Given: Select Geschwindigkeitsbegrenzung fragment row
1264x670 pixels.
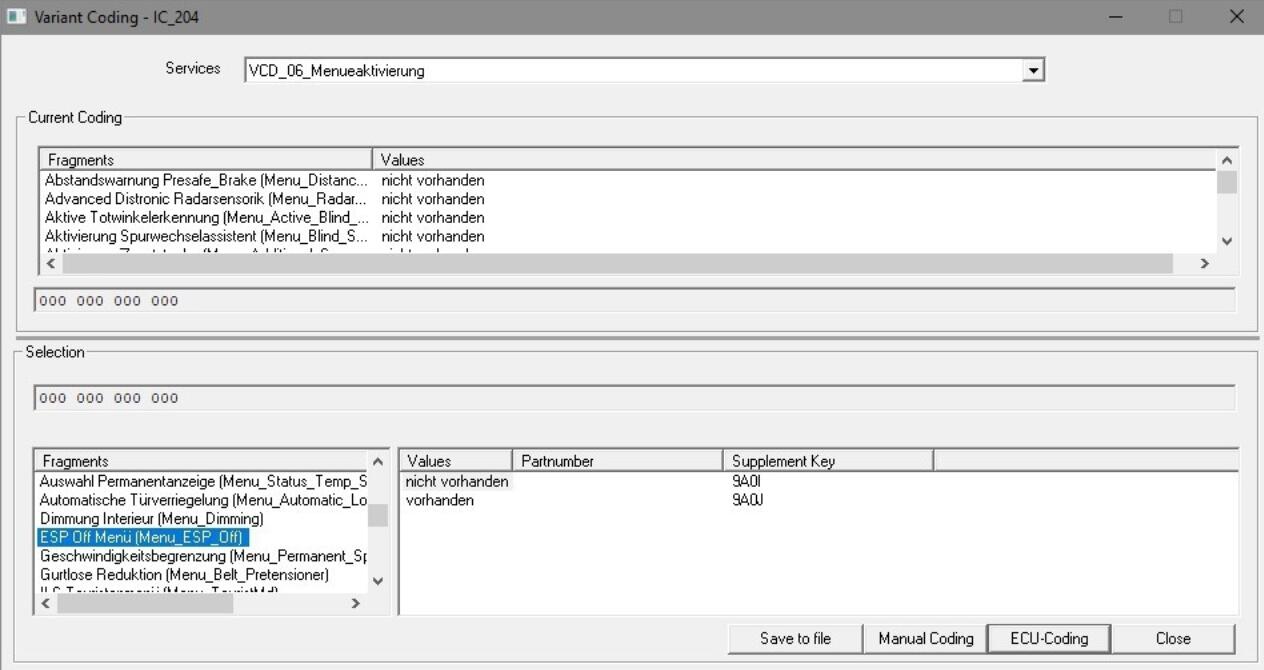Looking at the screenshot, I should (x=203, y=556).
